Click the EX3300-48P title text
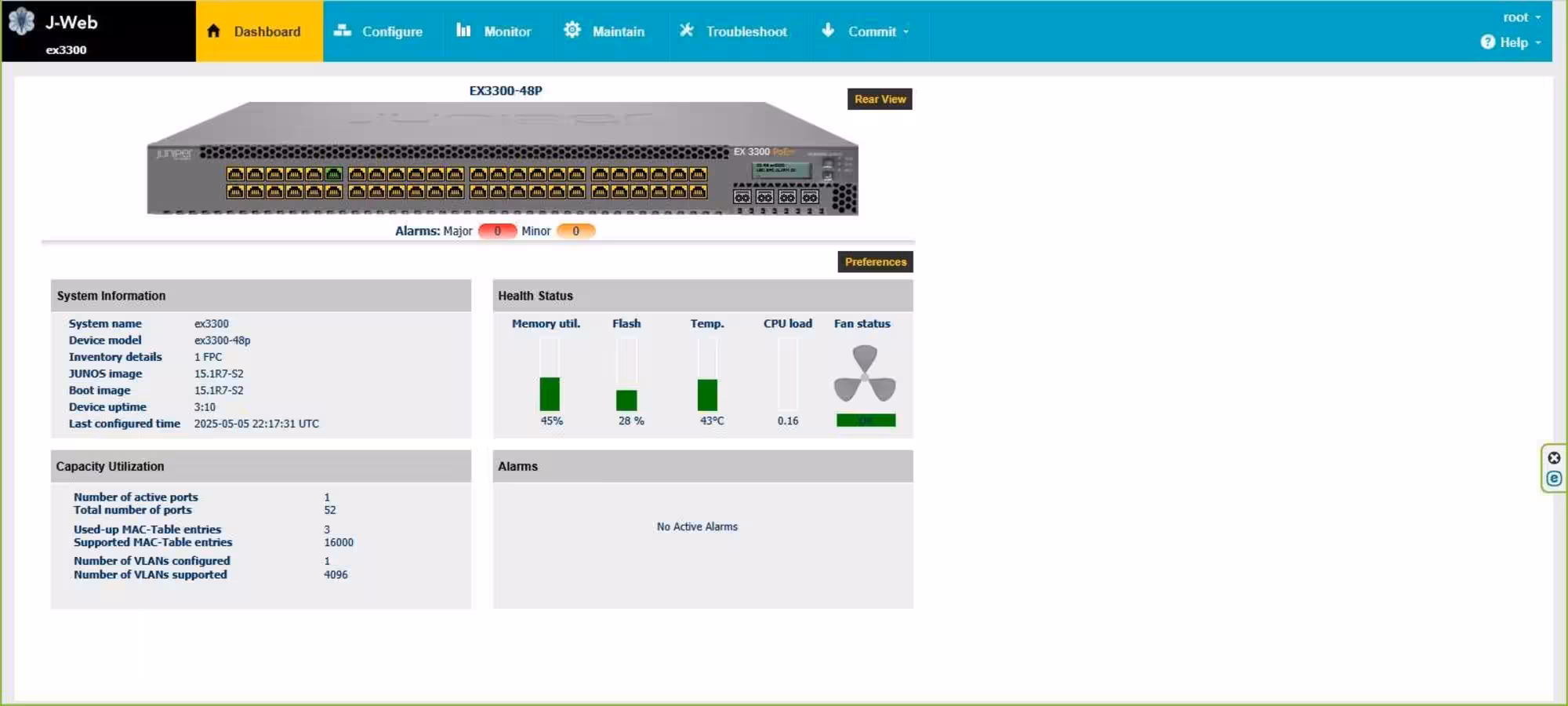This screenshot has width=1568, height=706. tap(506, 90)
